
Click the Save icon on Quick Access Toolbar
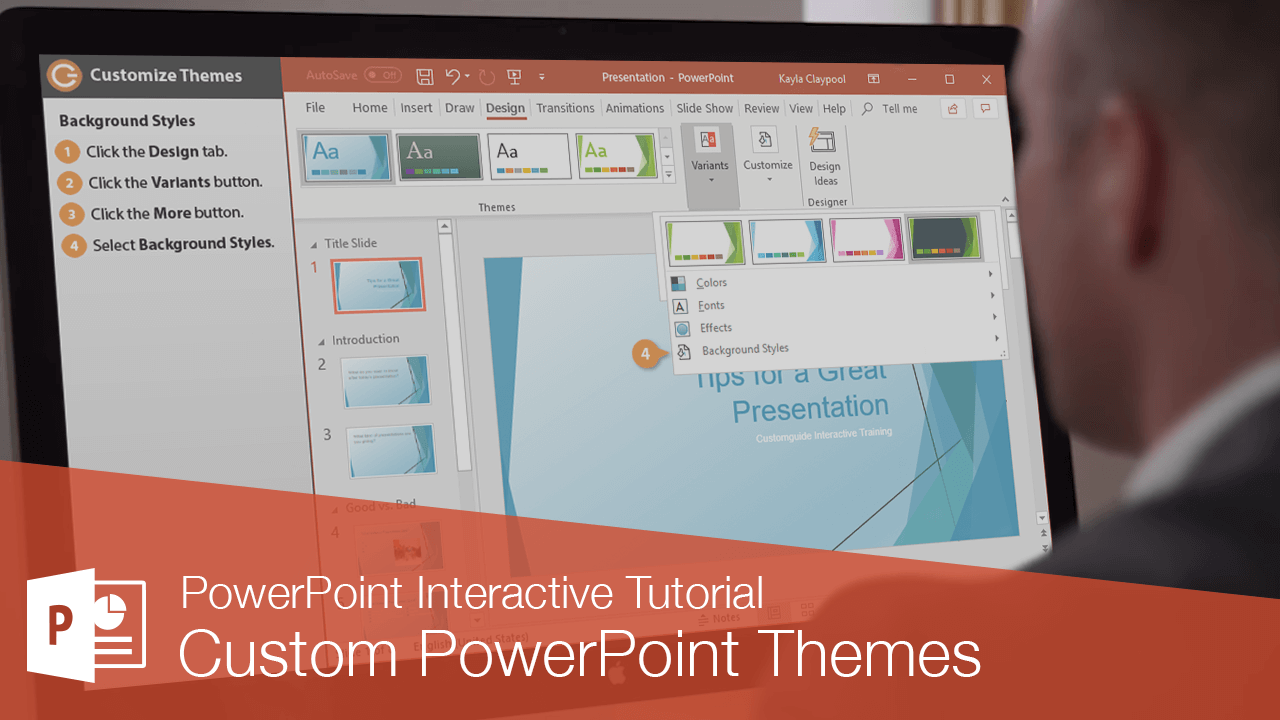[424, 77]
